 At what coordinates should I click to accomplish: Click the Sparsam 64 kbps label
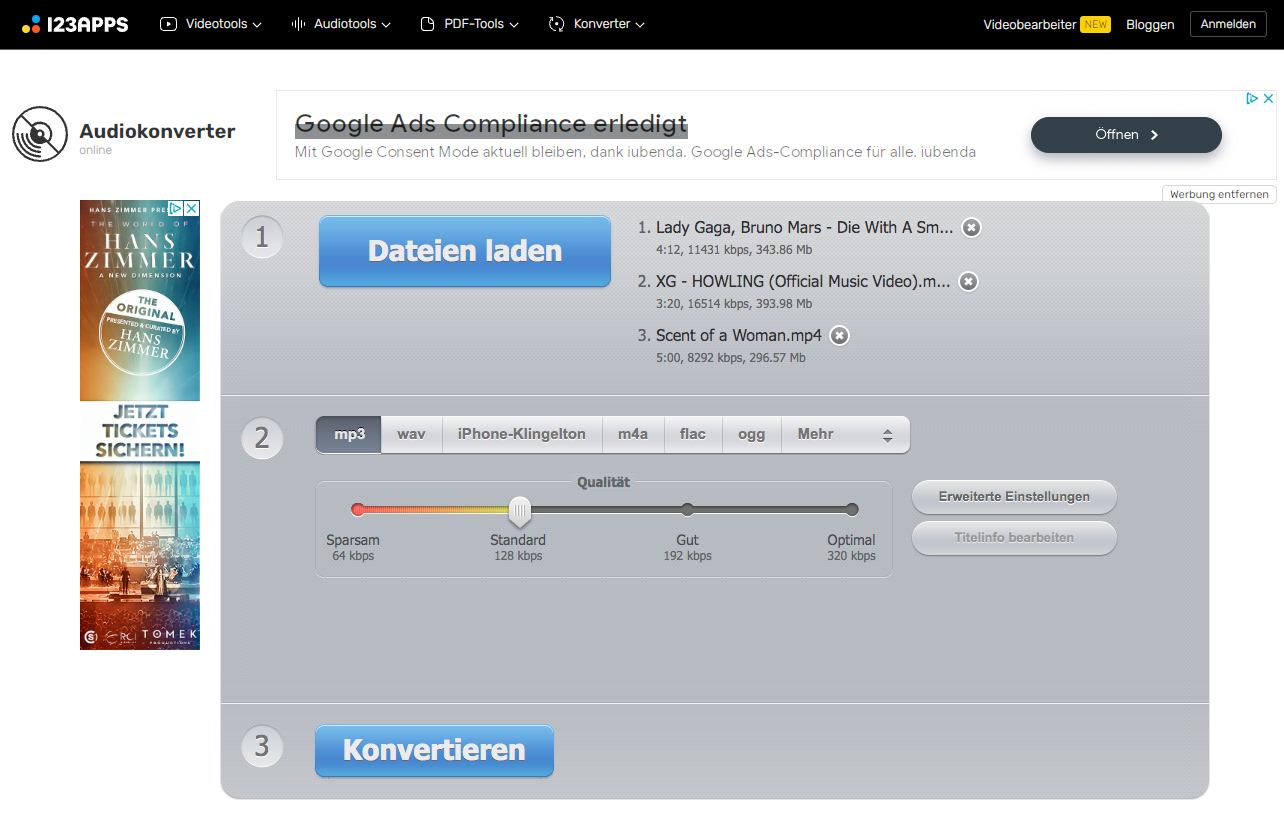353,547
